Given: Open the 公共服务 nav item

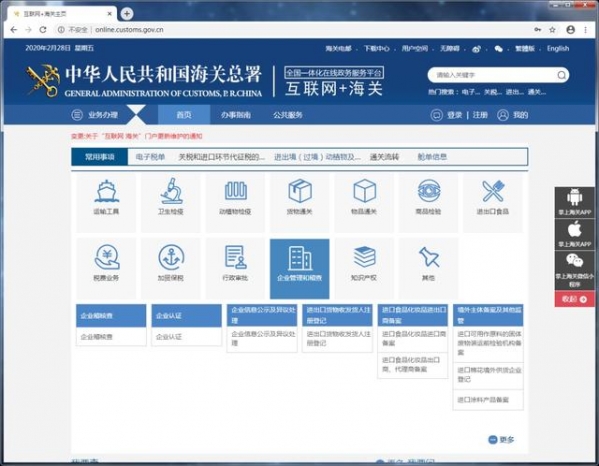Looking at the screenshot, I should 288,115.
